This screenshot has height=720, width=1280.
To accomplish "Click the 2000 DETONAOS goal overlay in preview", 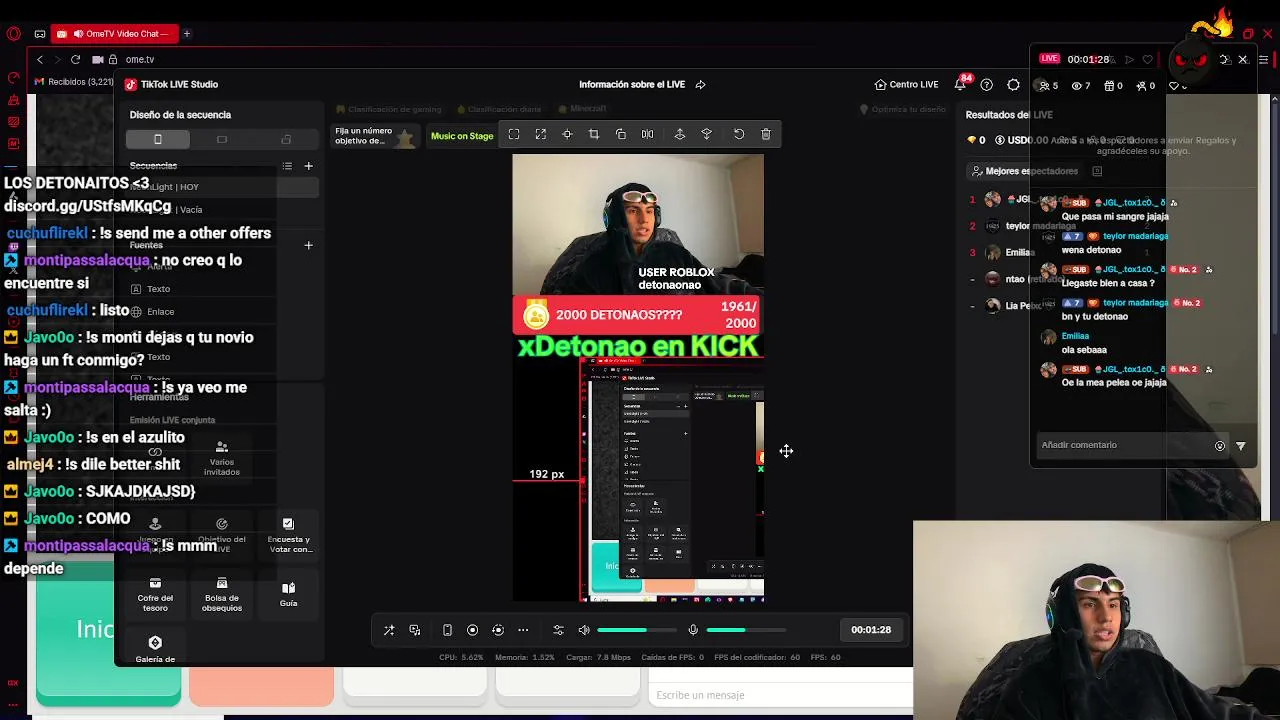I will coord(638,315).
